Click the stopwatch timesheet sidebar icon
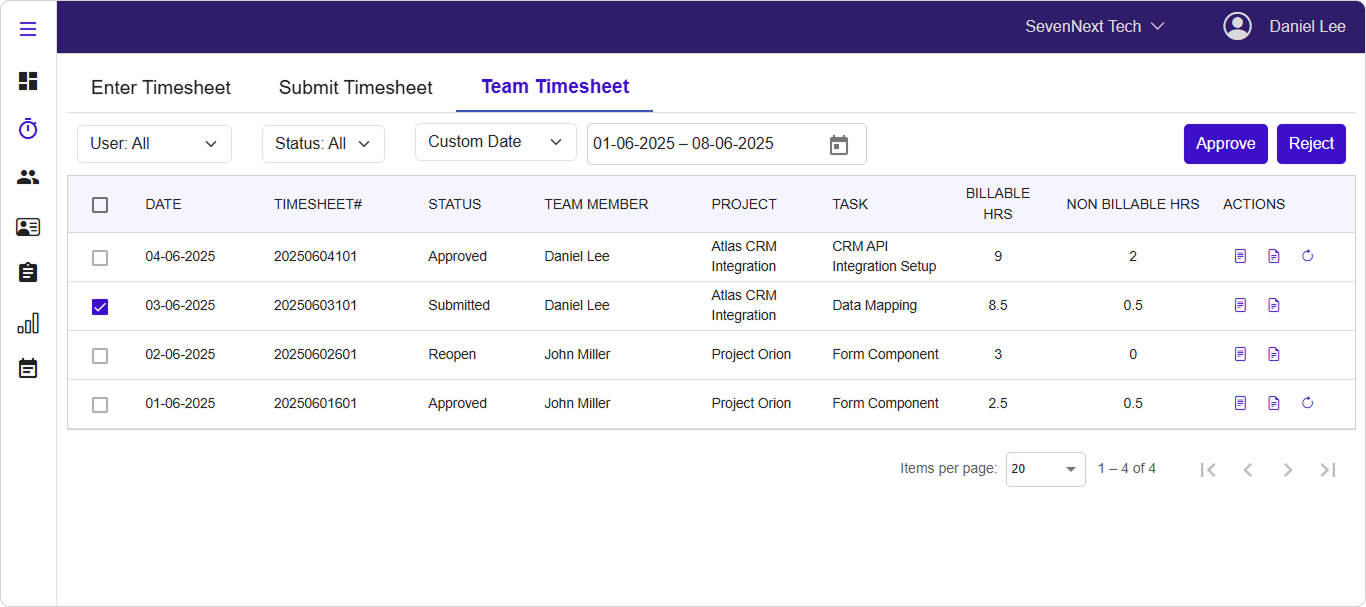 (x=28, y=129)
